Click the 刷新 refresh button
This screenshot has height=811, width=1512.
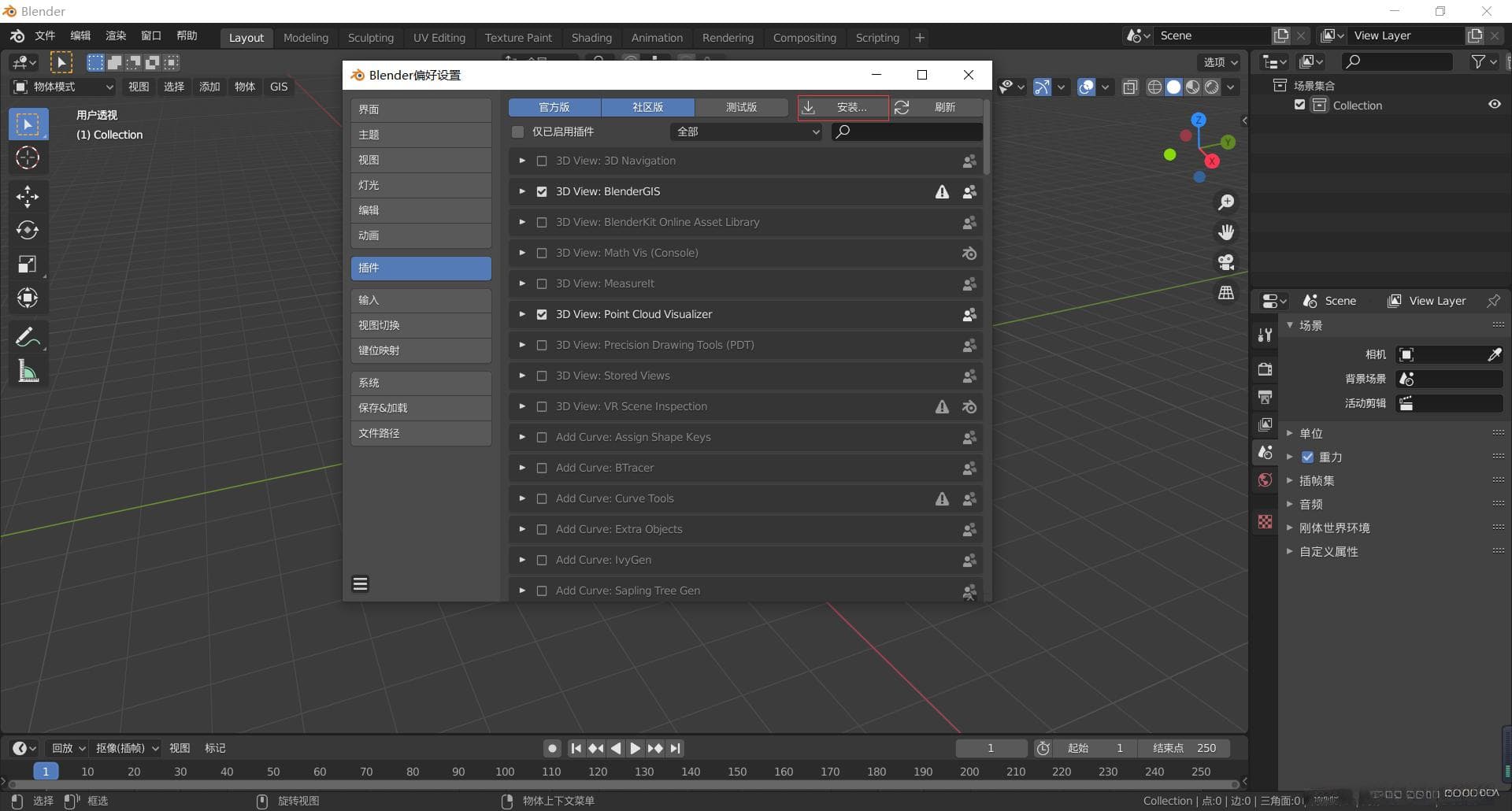936,107
